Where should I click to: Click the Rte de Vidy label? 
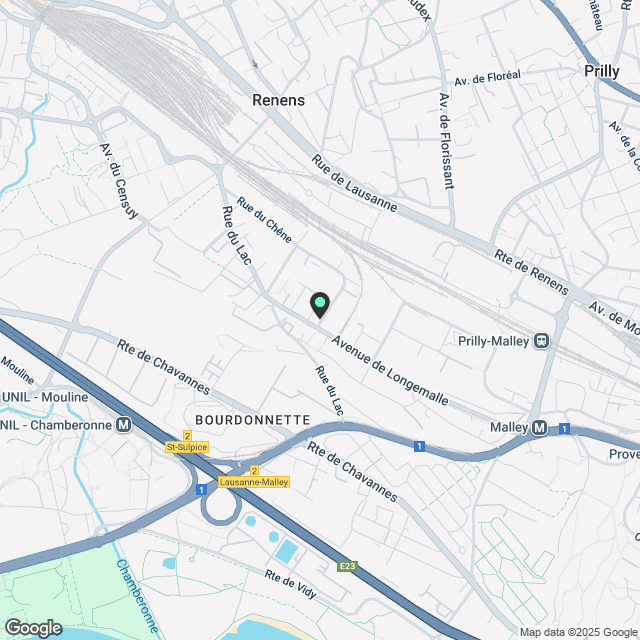click(290, 584)
